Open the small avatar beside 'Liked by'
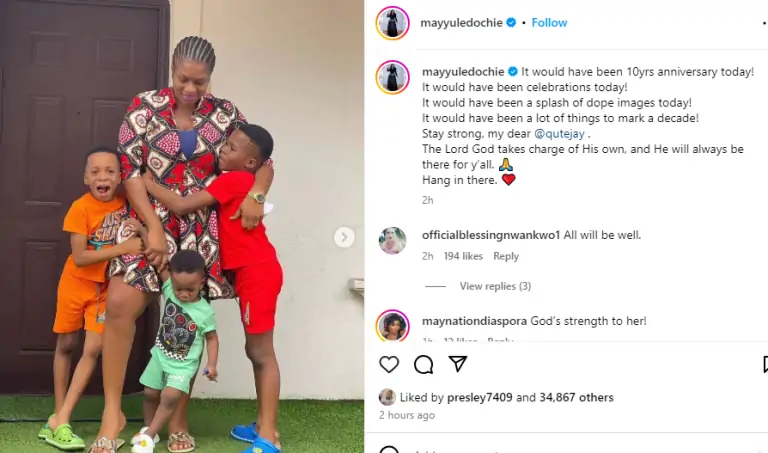 387,397
